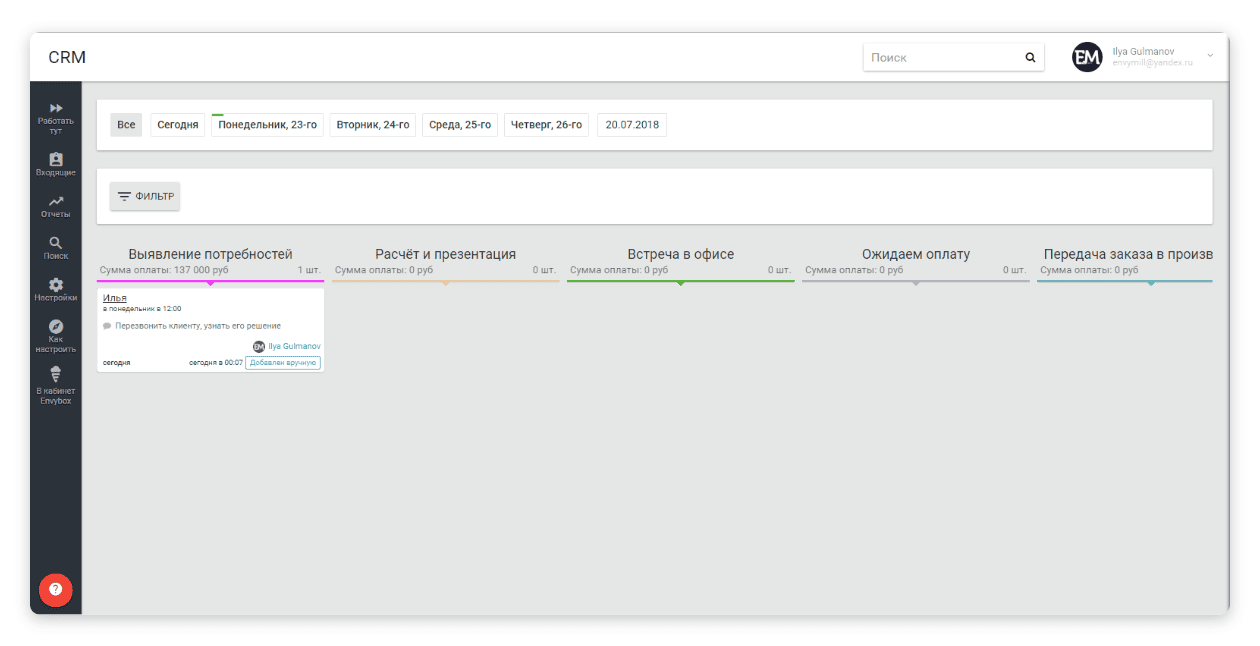Open the Отчеты reports chart icon

pos(56,202)
